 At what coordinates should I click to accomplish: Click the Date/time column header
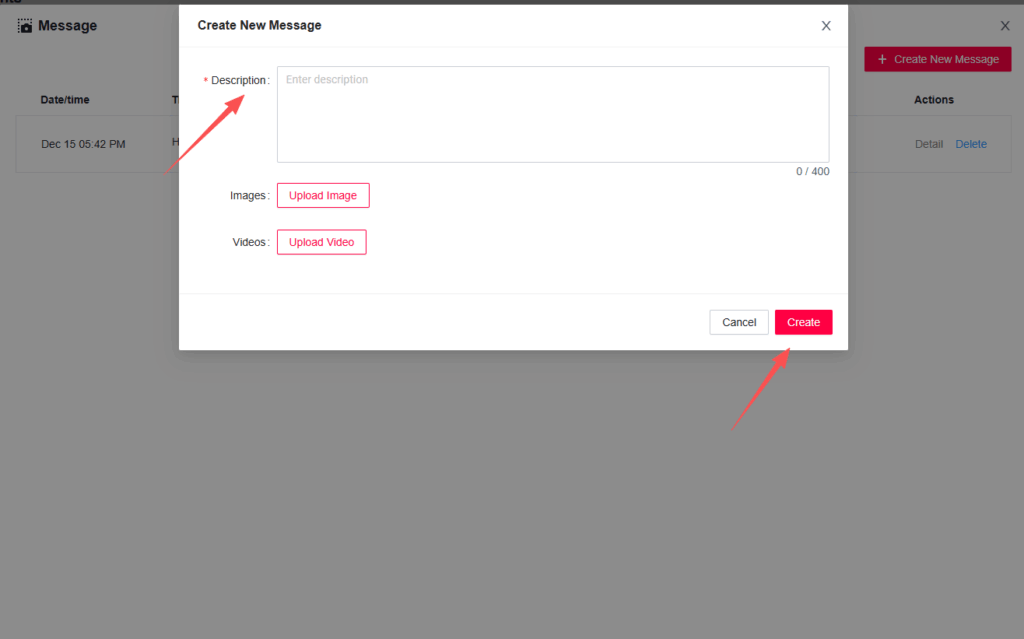coord(66,100)
